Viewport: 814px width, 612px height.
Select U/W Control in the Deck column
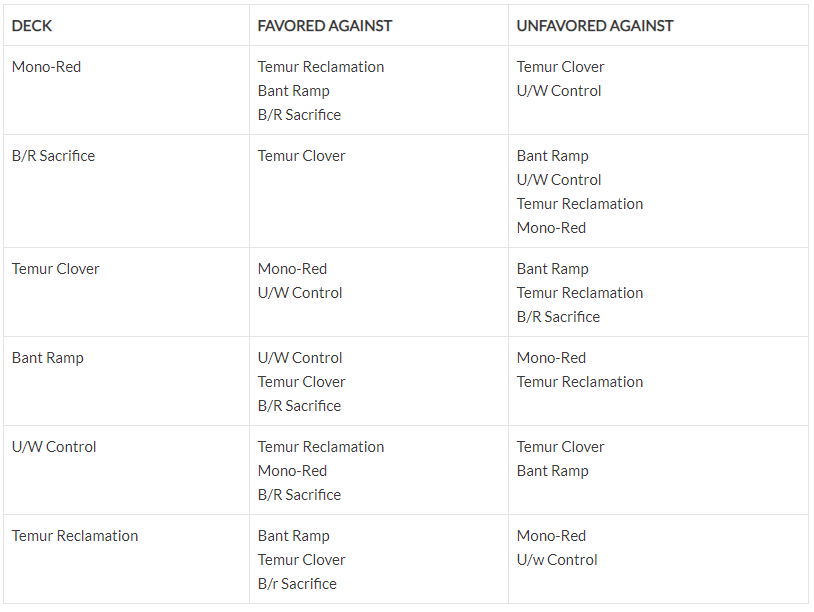(x=54, y=447)
